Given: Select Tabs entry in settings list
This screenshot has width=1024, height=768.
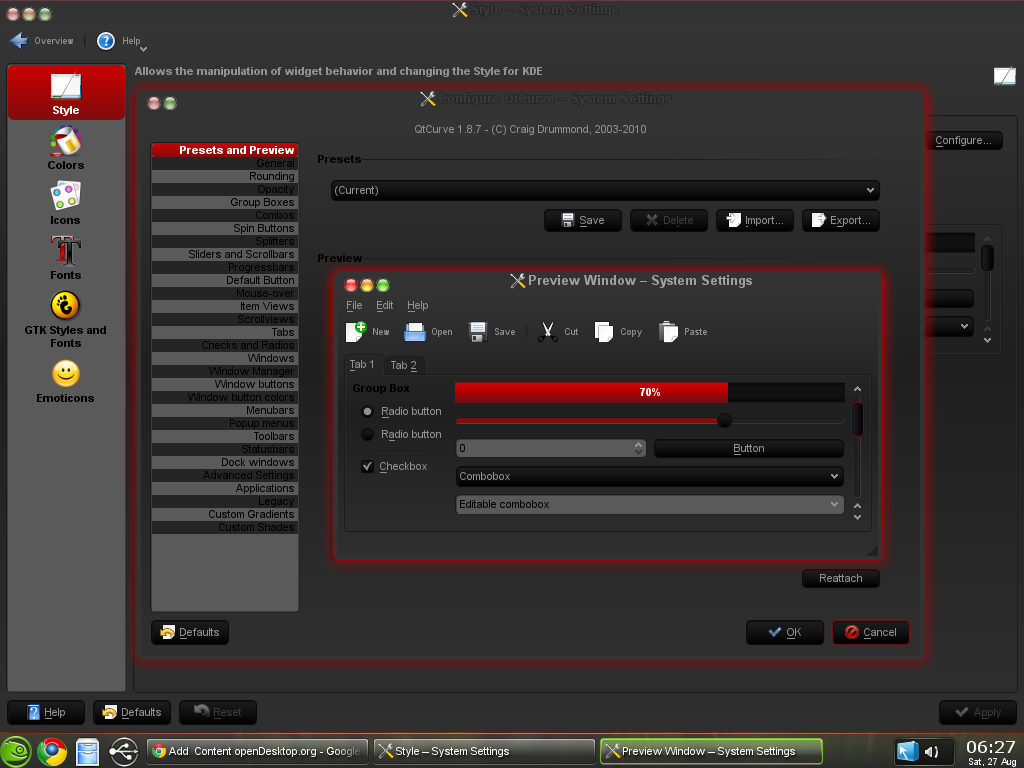Looking at the screenshot, I should coord(225,332).
